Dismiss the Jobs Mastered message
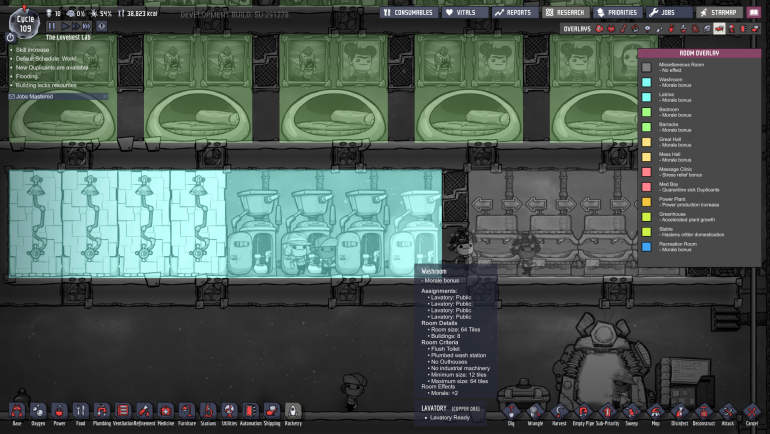This screenshot has height=434, width=770. click(105, 97)
